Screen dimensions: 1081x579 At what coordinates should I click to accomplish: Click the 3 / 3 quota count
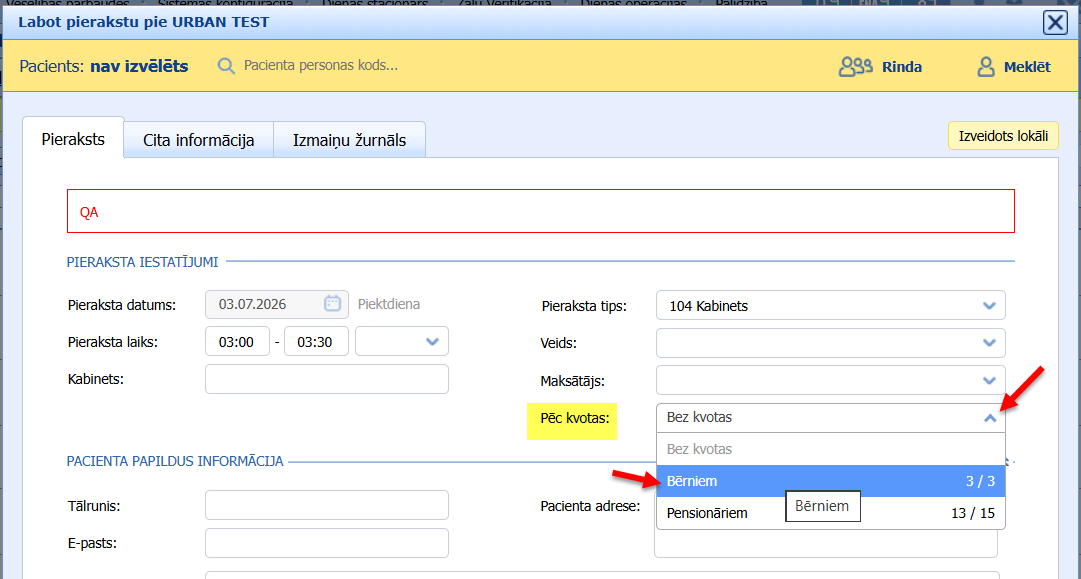point(980,482)
